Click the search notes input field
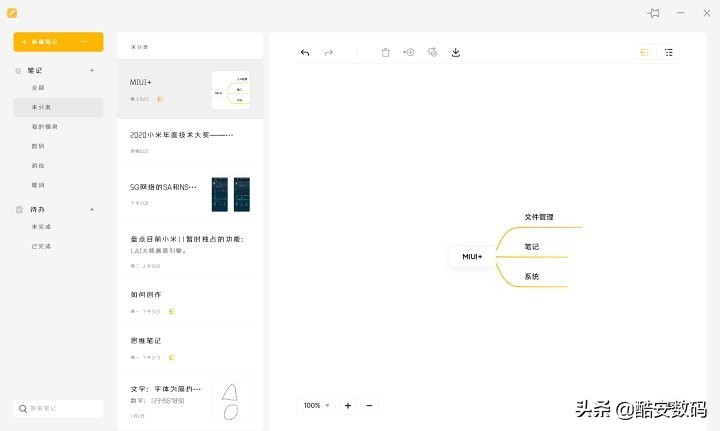 coord(58,409)
